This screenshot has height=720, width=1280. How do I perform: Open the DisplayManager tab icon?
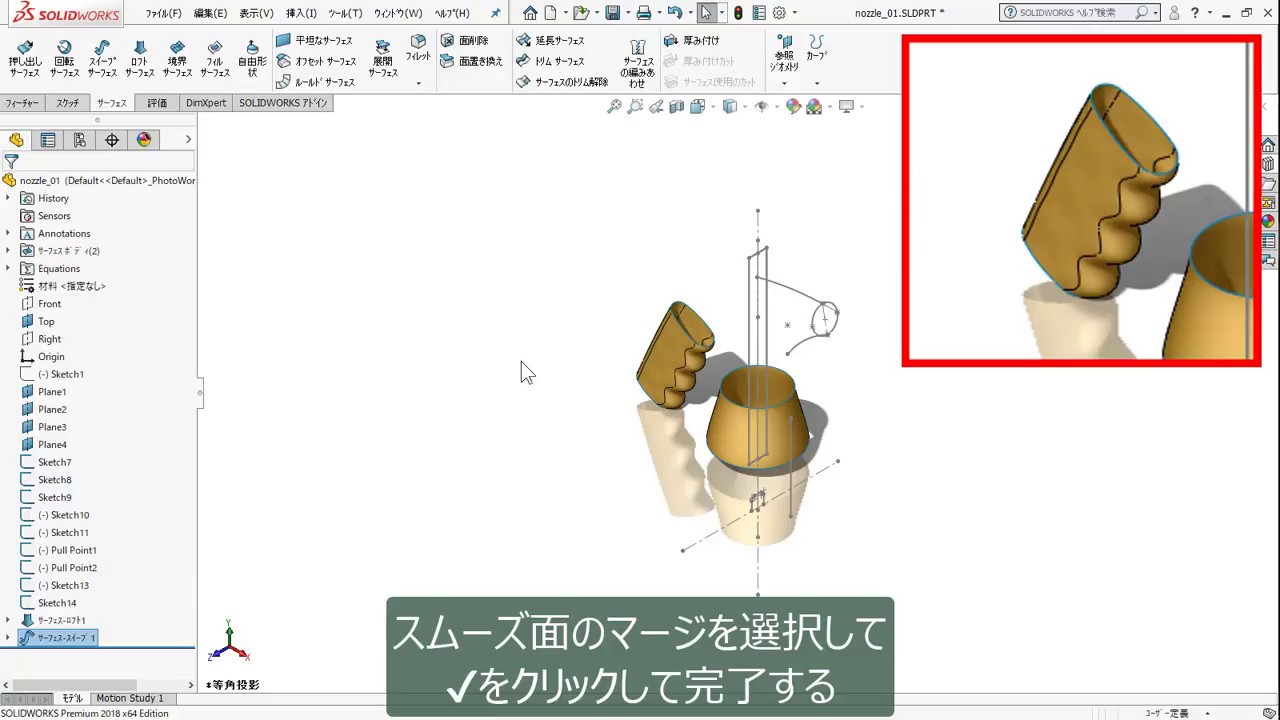pyautogui.click(x=144, y=140)
